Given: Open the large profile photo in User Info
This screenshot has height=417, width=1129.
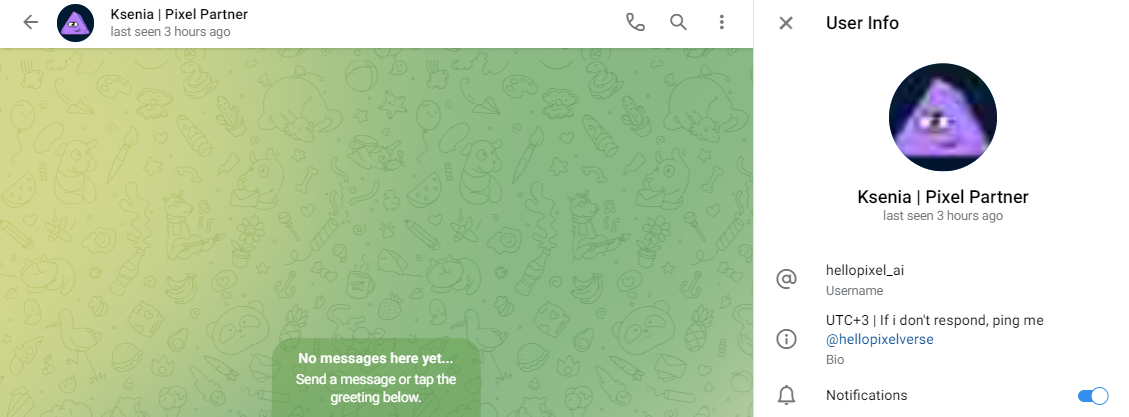Looking at the screenshot, I should [943, 117].
